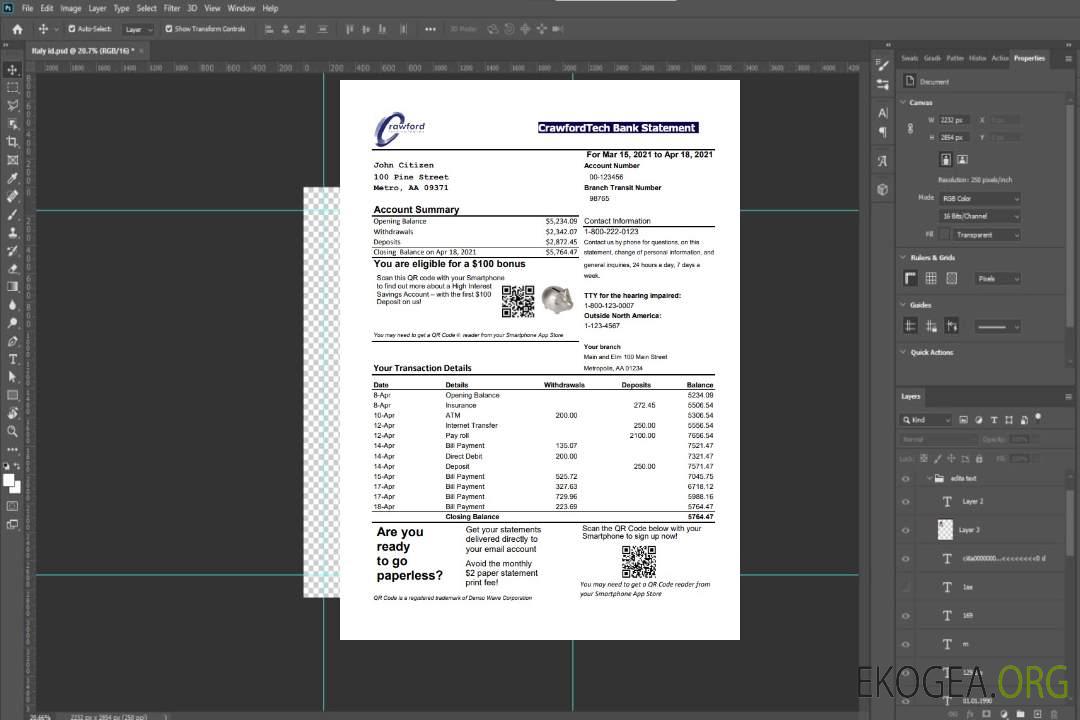This screenshot has width=1080, height=720.
Task: Open the RGB Color mode dropdown
Action: click(x=979, y=199)
